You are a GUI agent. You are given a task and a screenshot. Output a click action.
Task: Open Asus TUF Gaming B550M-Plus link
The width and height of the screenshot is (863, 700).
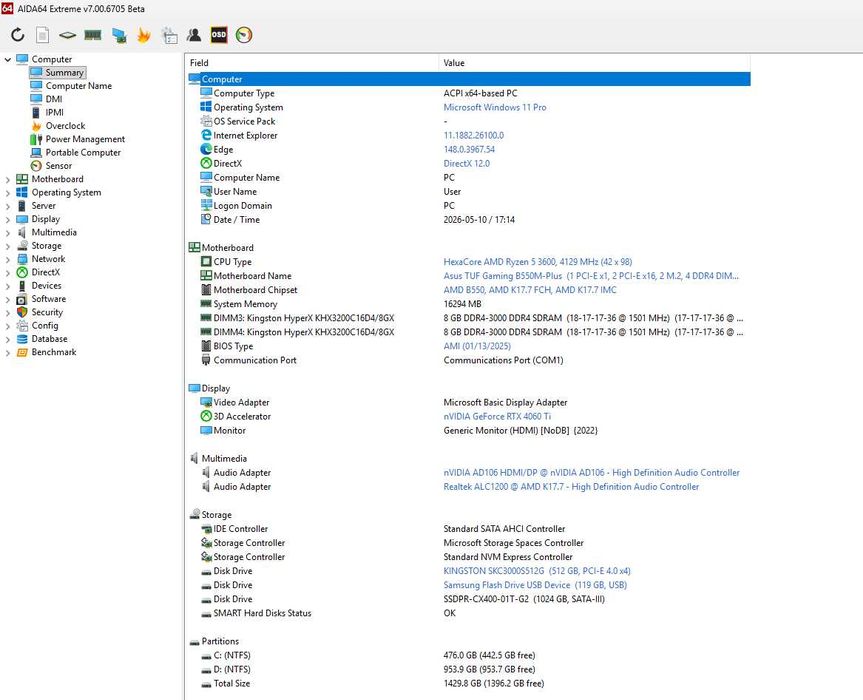[x=591, y=276]
